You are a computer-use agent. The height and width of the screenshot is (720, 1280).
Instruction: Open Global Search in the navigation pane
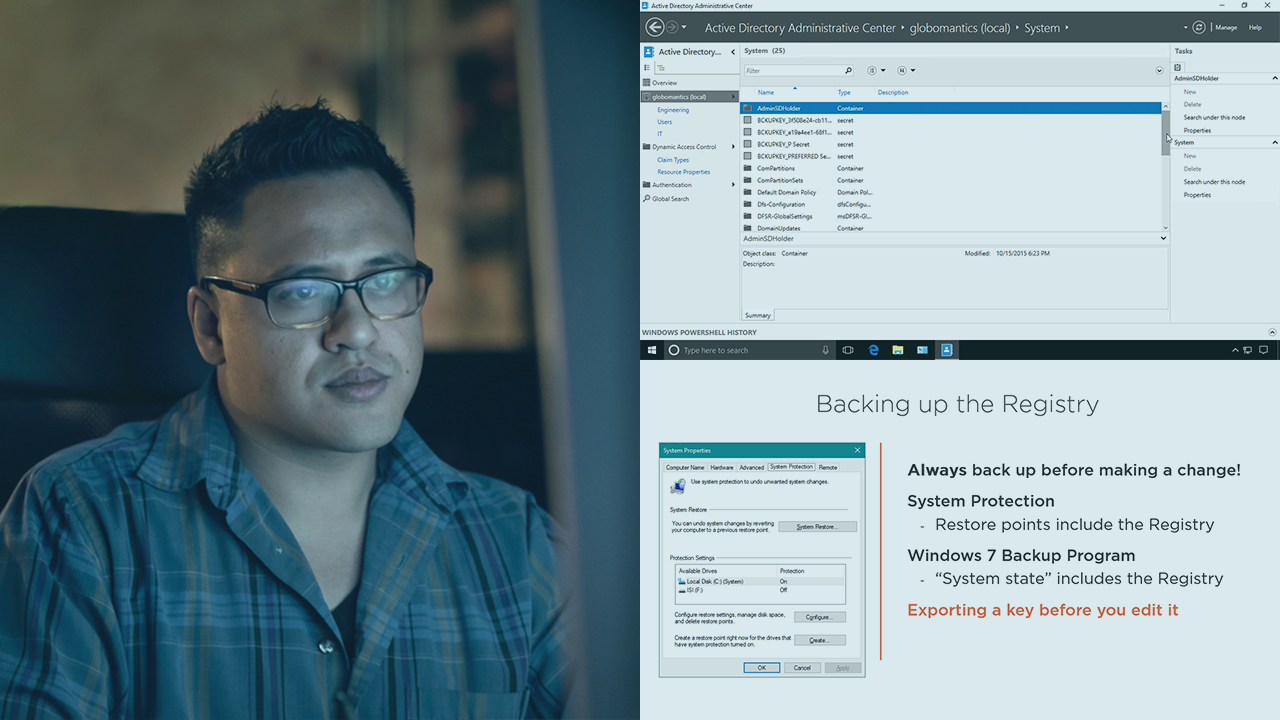[670, 199]
